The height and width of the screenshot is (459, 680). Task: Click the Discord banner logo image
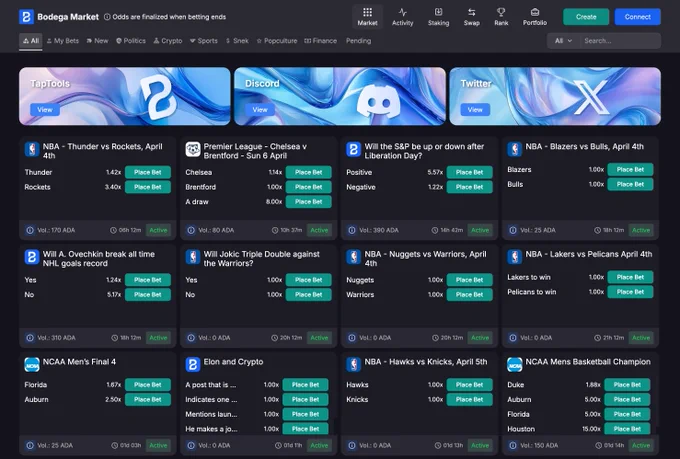tap(378, 102)
